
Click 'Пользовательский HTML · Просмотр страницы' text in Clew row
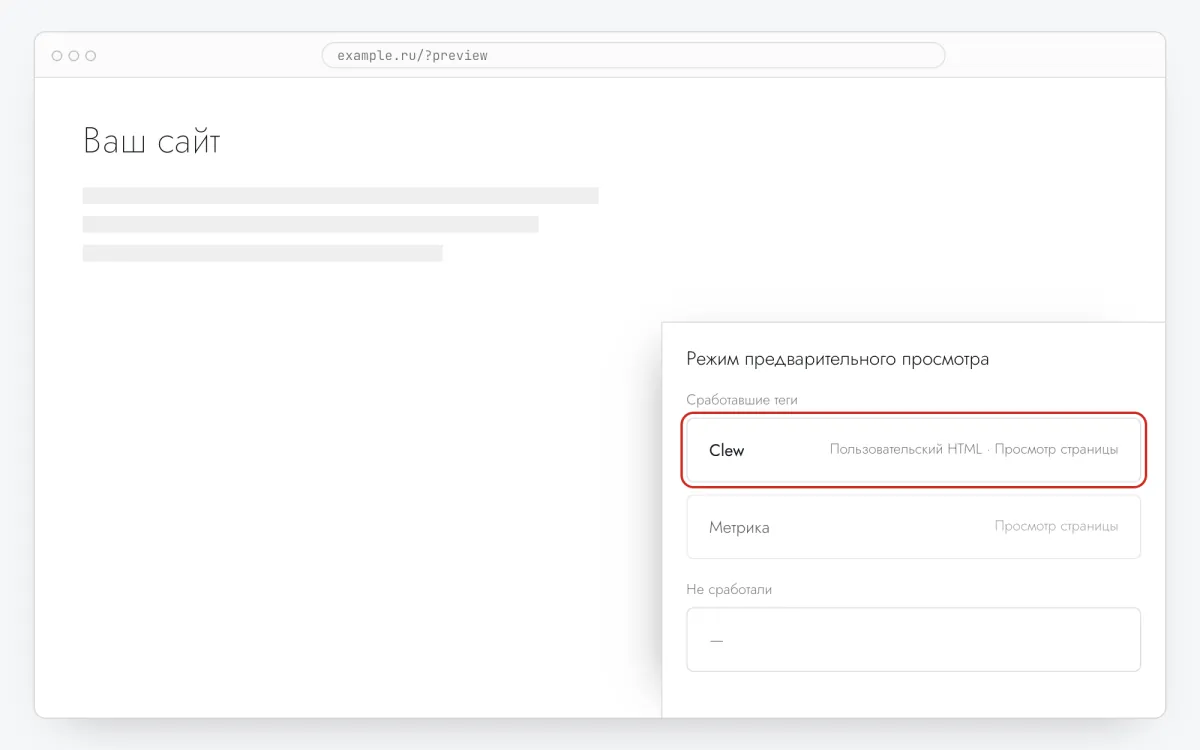tap(974, 450)
